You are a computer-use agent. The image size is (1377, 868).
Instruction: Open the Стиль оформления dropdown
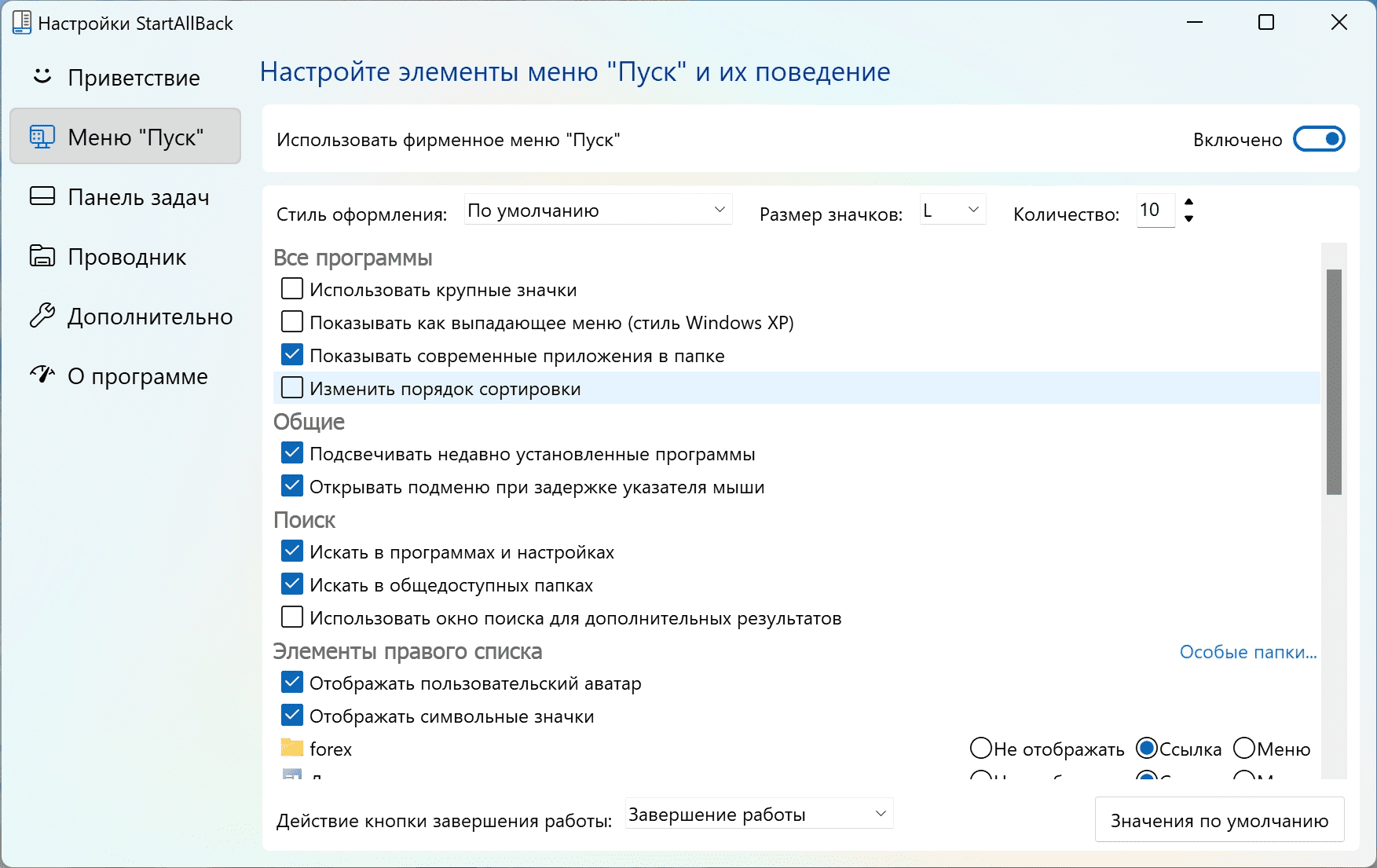(598, 210)
